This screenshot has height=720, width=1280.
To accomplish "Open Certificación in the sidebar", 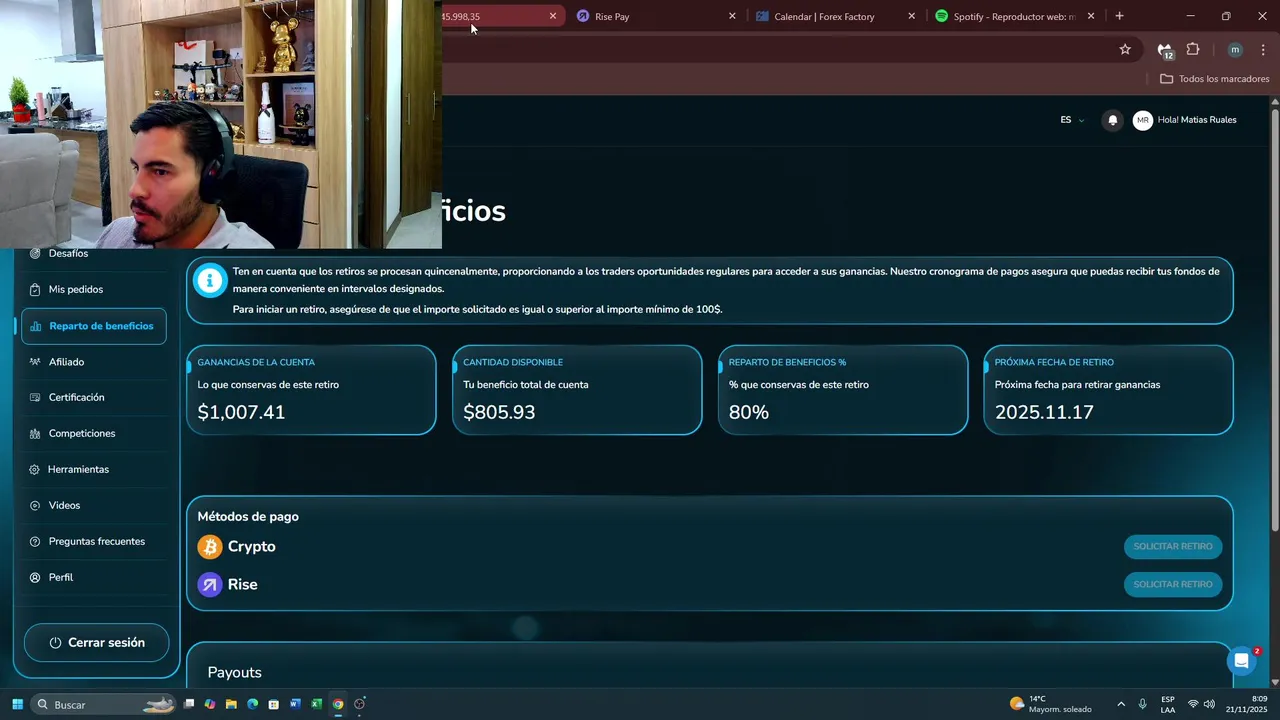I will [x=76, y=398].
